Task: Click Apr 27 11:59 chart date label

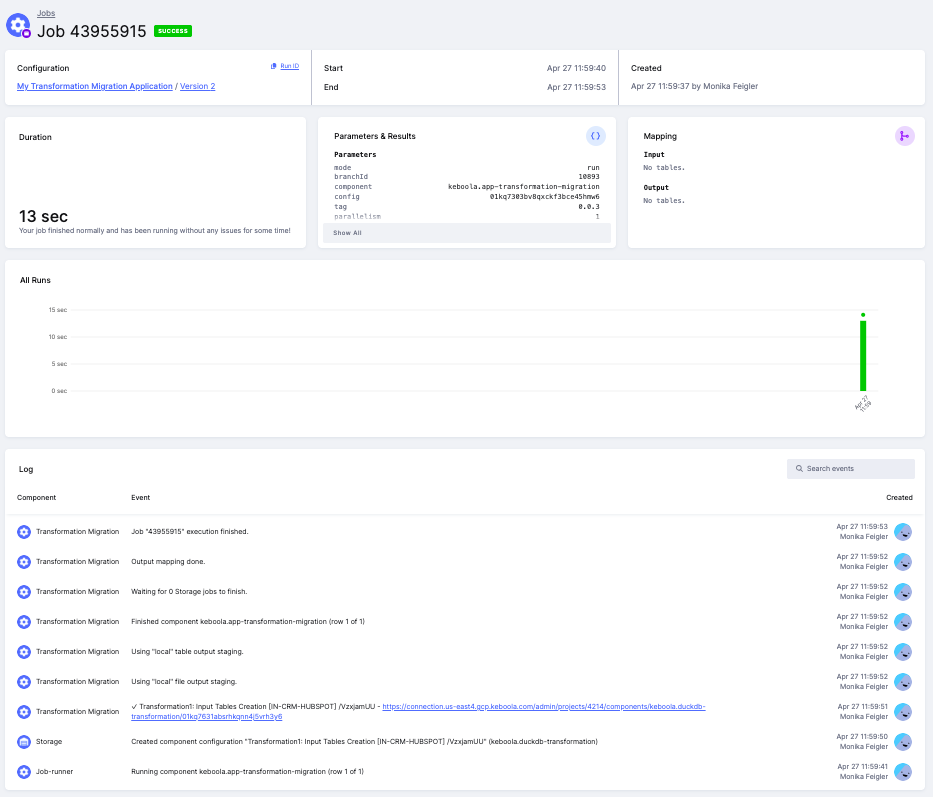Action: (863, 403)
